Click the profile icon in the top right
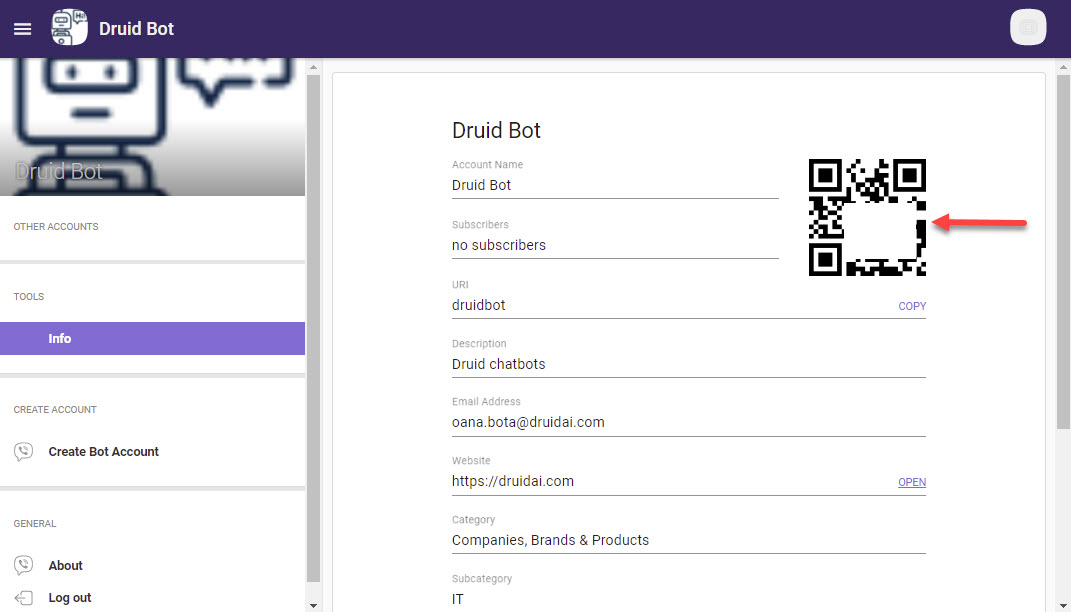1071x612 pixels. [x=1028, y=27]
